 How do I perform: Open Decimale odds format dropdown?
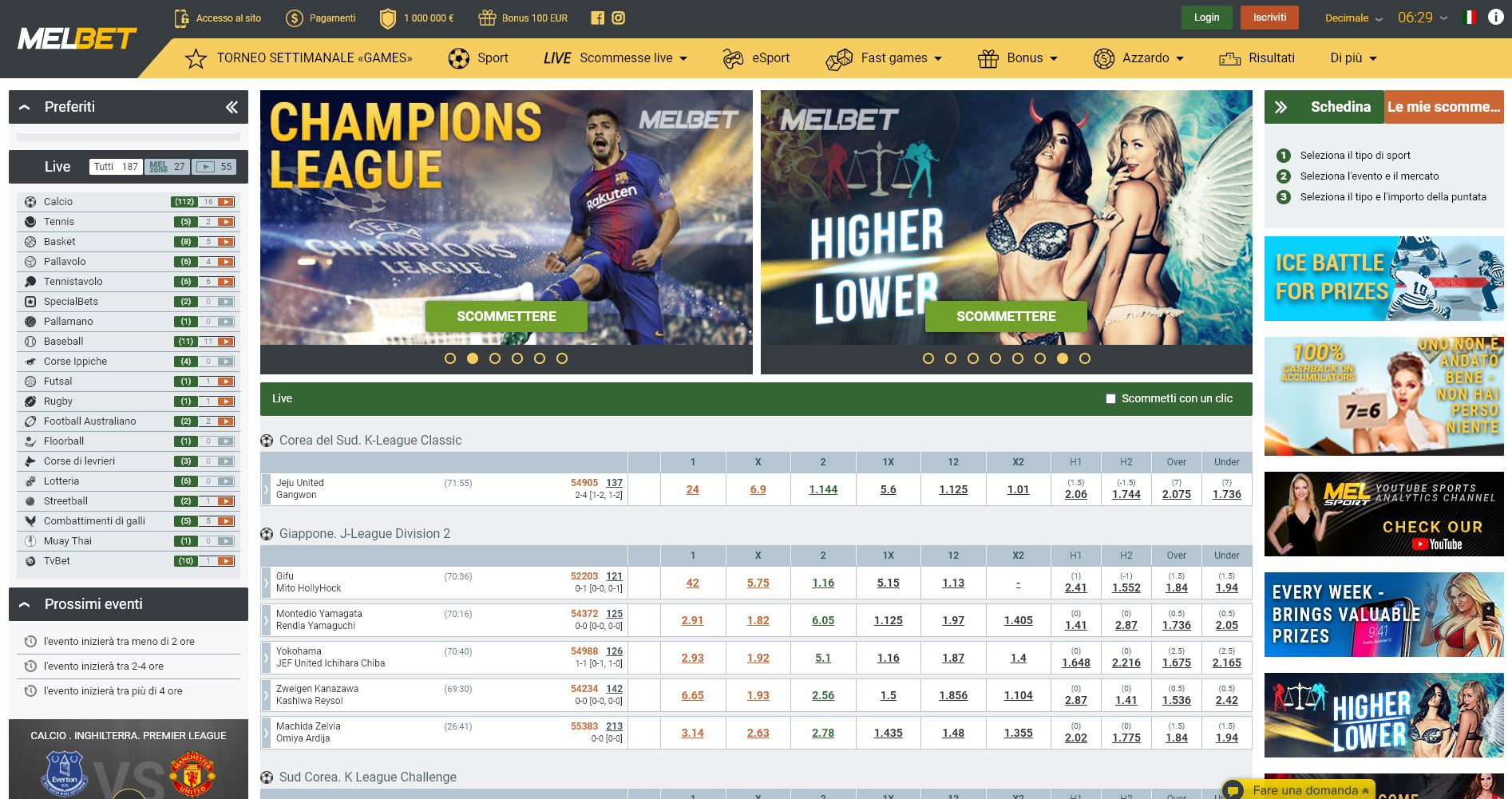(1353, 18)
